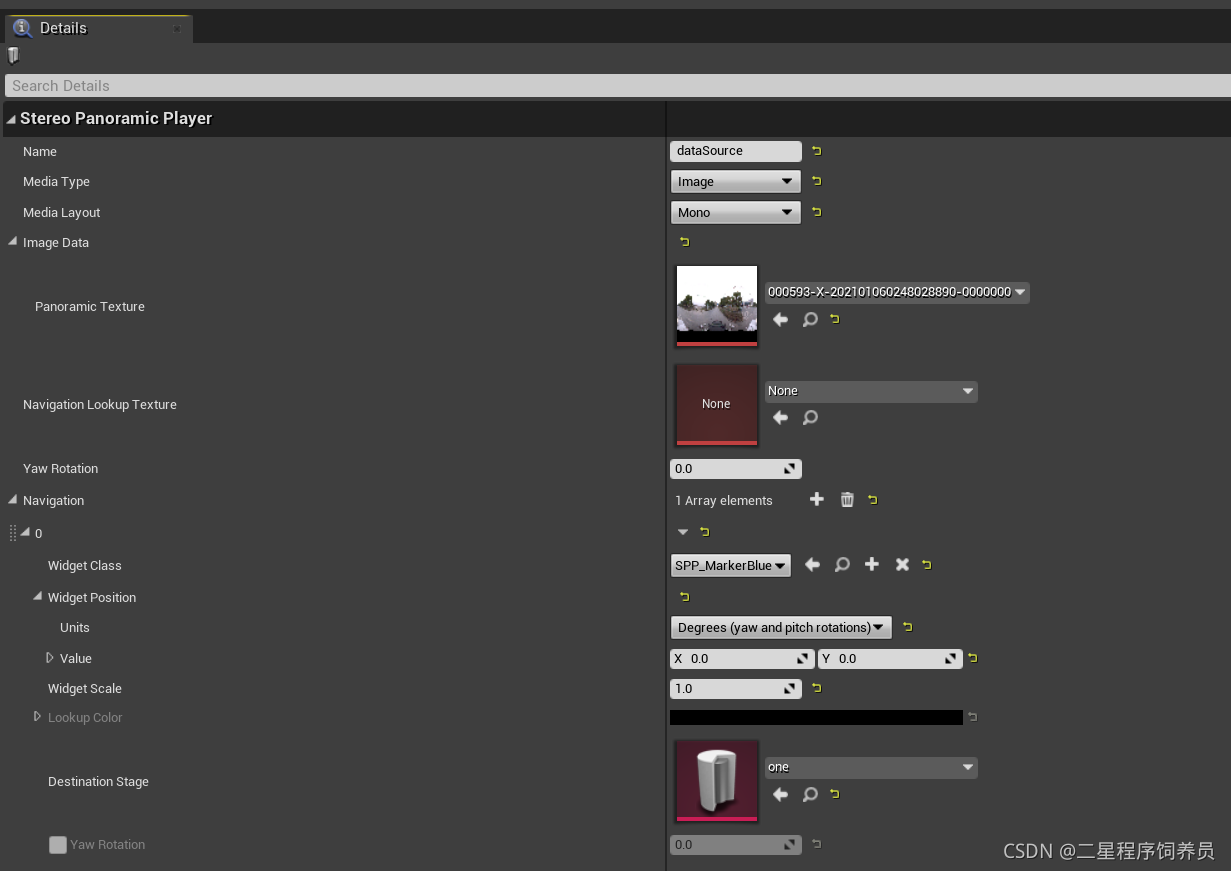Close the Details tab

177,29
